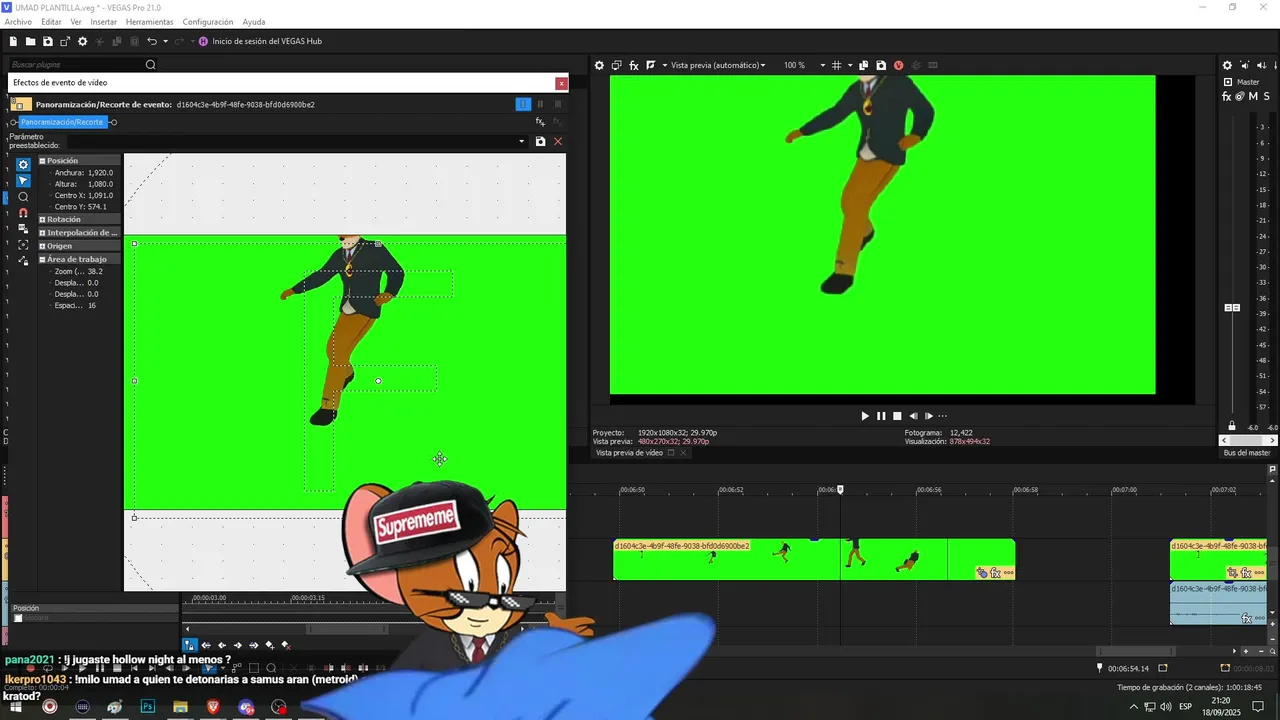Screen dimensions: 1280x720
Task: Jump to the first keyframe
Action: pos(206,646)
